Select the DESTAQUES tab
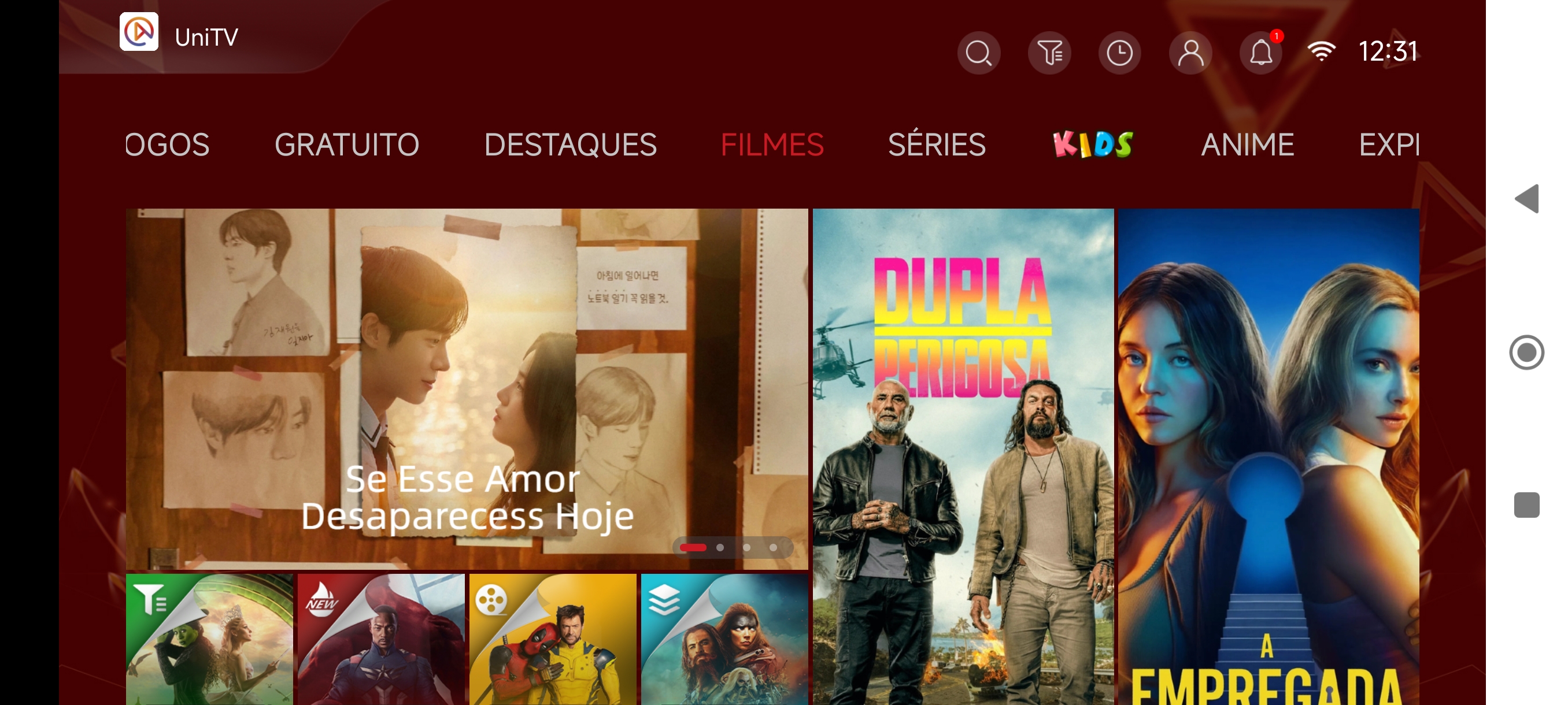 pyautogui.click(x=570, y=145)
